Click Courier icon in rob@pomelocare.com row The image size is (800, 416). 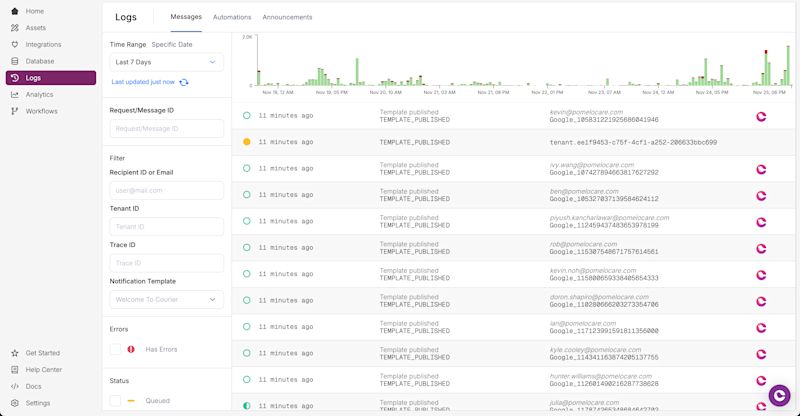[x=761, y=249]
